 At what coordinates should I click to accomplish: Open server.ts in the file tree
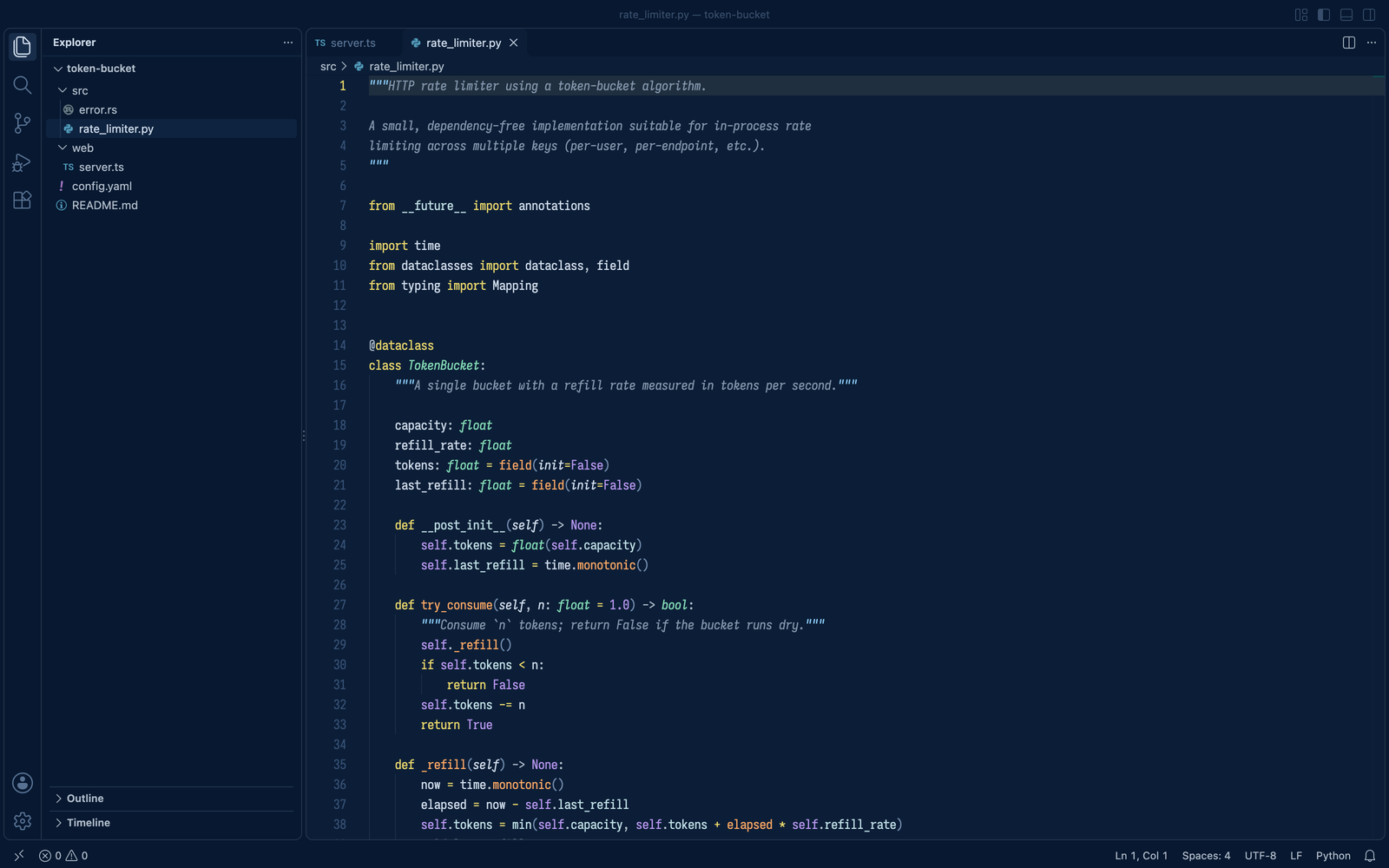[171, 167]
